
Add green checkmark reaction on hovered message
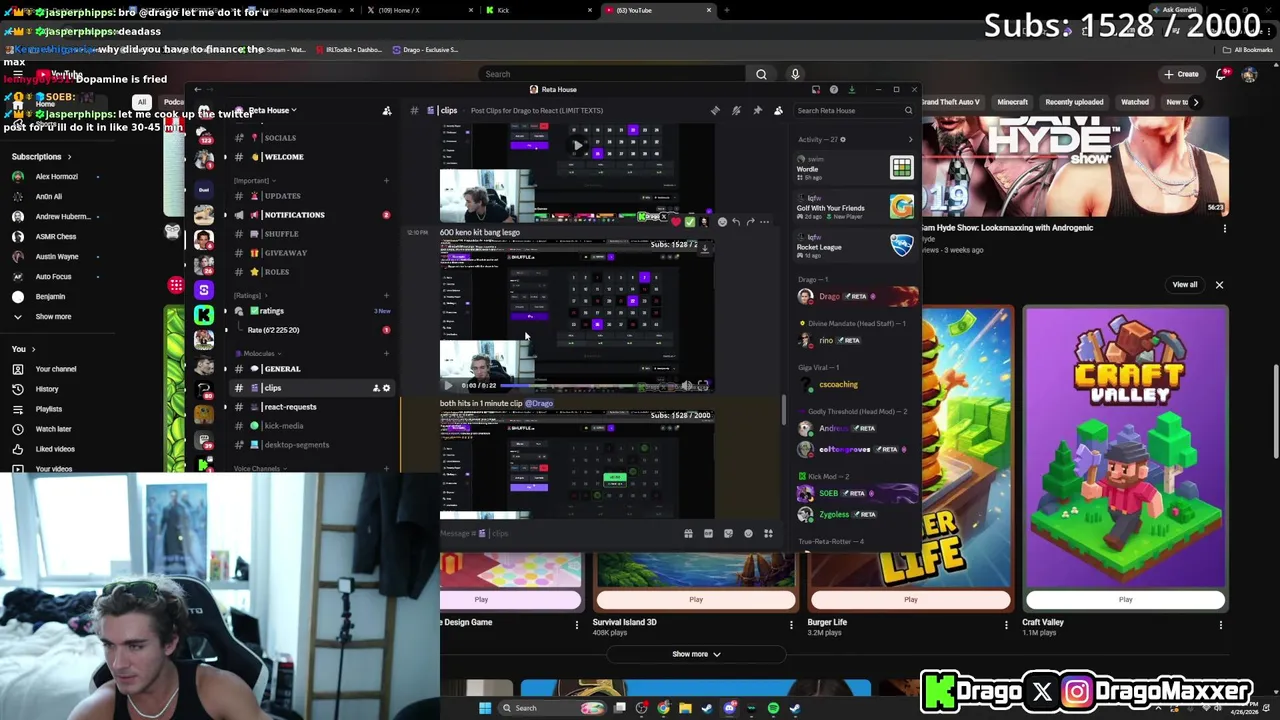pyautogui.click(x=690, y=222)
